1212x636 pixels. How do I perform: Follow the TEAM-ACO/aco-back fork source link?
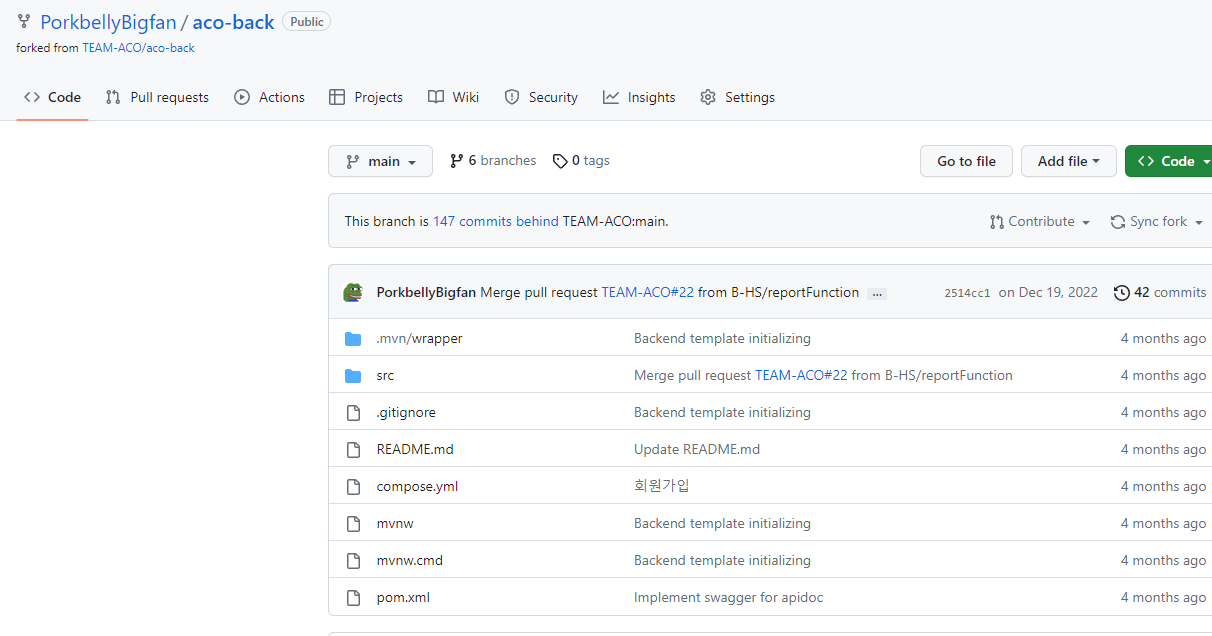point(138,48)
